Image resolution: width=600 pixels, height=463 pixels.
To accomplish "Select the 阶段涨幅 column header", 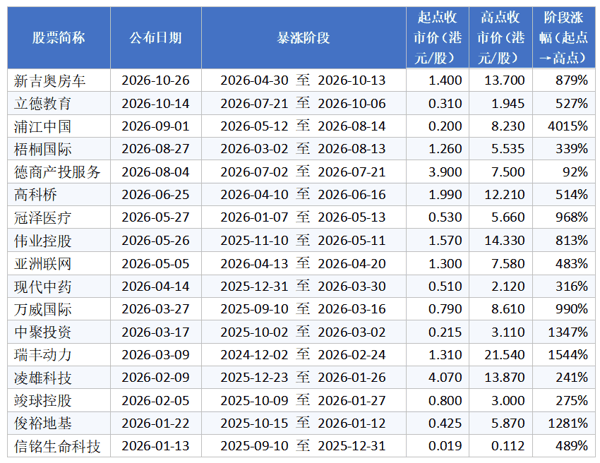I will [x=564, y=37].
